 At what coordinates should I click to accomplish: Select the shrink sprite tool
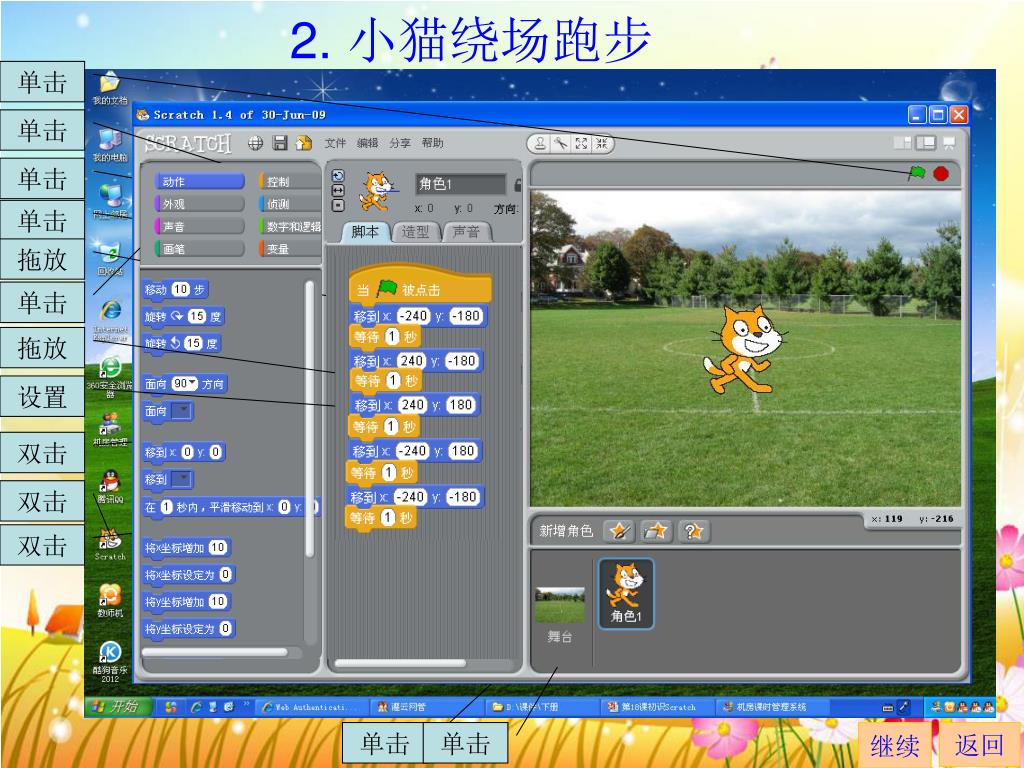602,144
